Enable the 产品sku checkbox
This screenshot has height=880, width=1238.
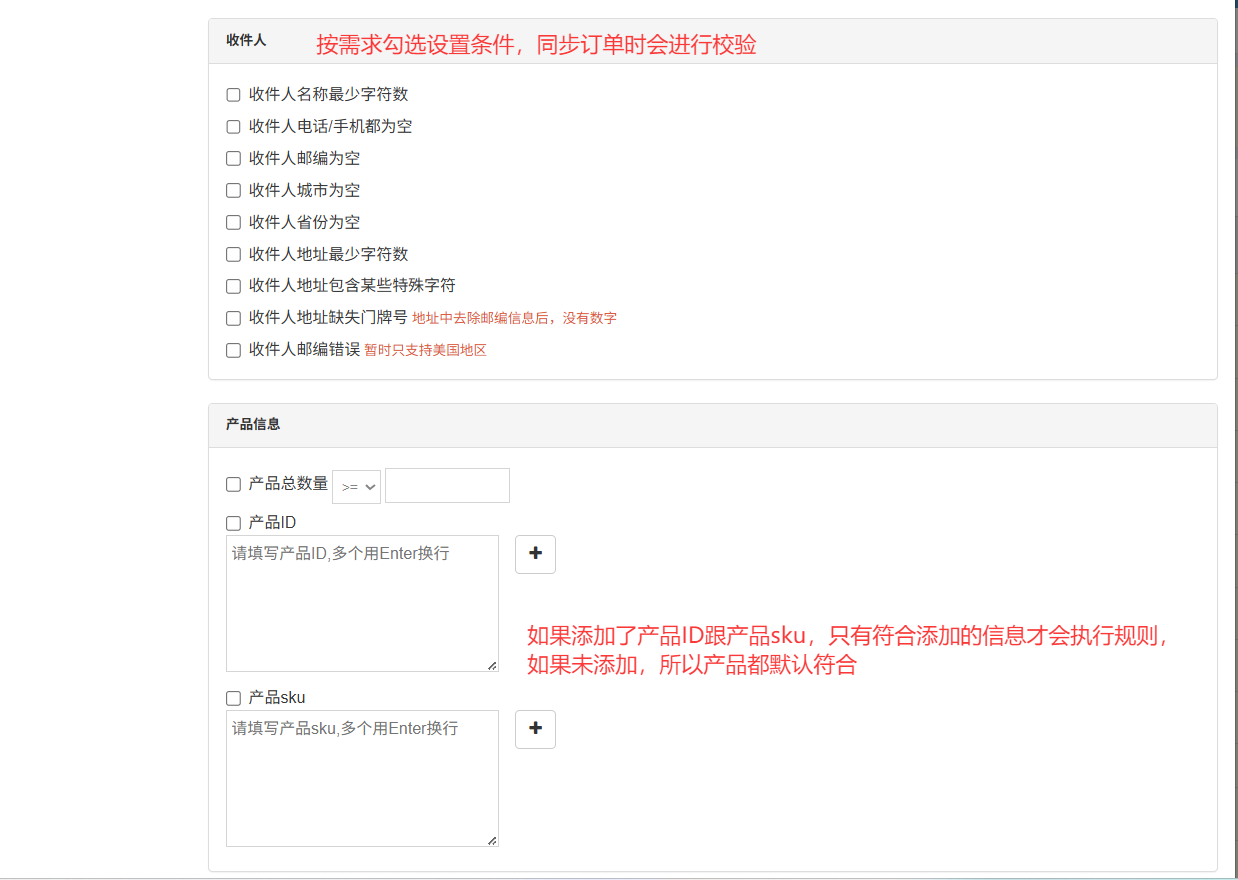pos(233,698)
